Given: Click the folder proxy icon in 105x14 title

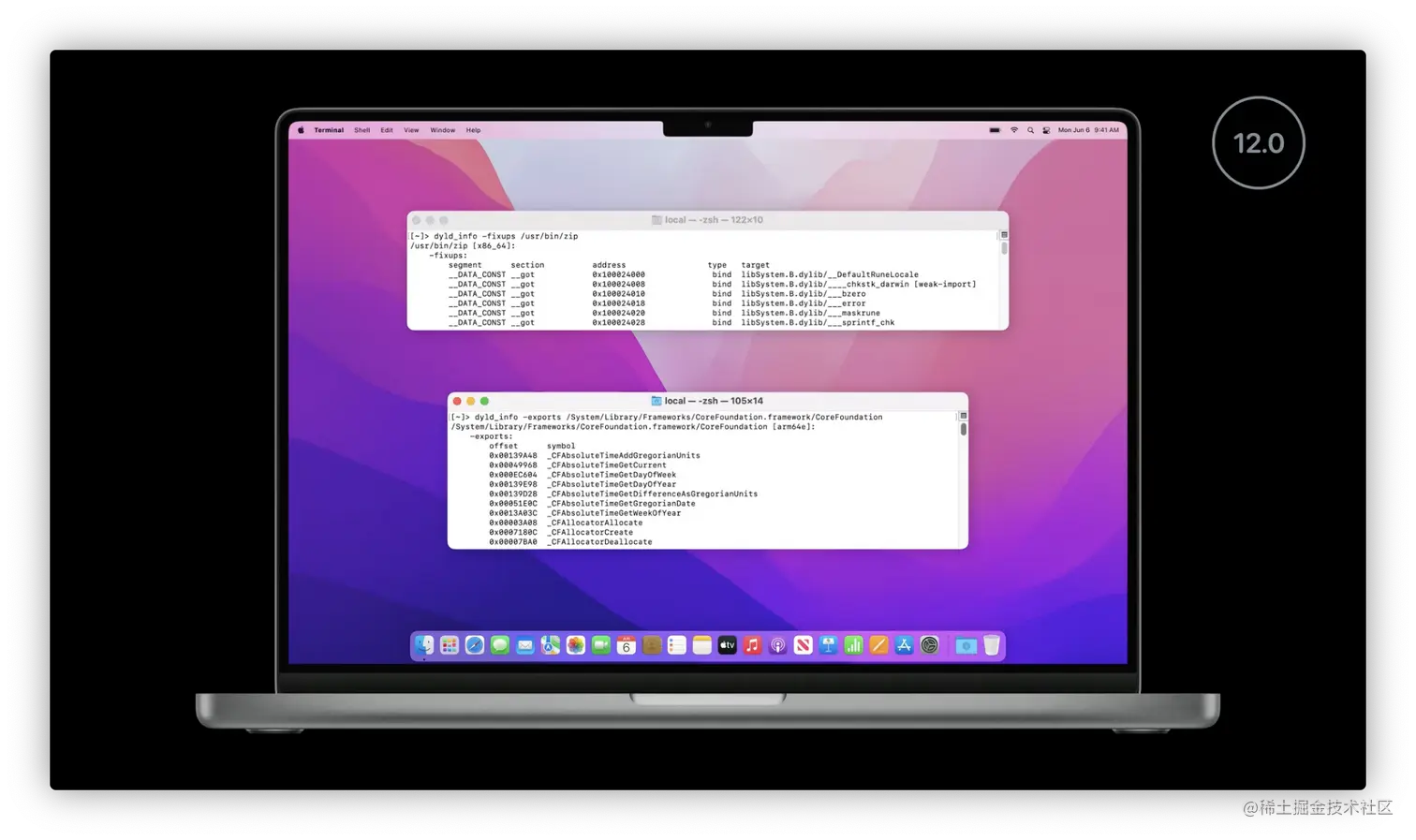Looking at the screenshot, I should coord(656,401).
